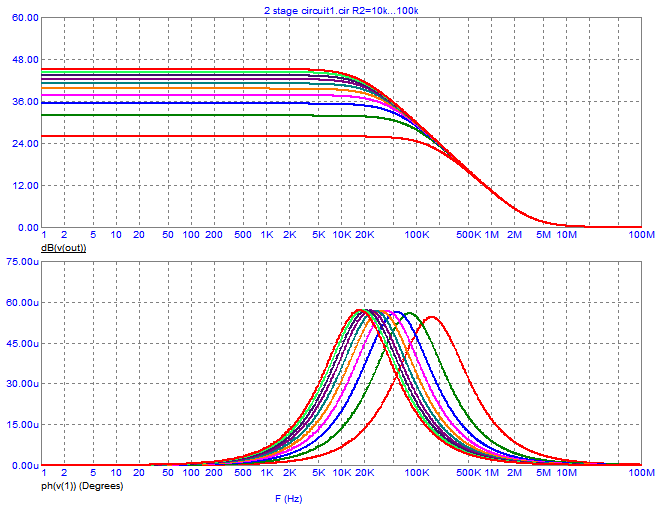Click the 10M frequency tick under the phase plot
Image resolution: width=662 pixels, height=514 pixels.
[567, 473]
